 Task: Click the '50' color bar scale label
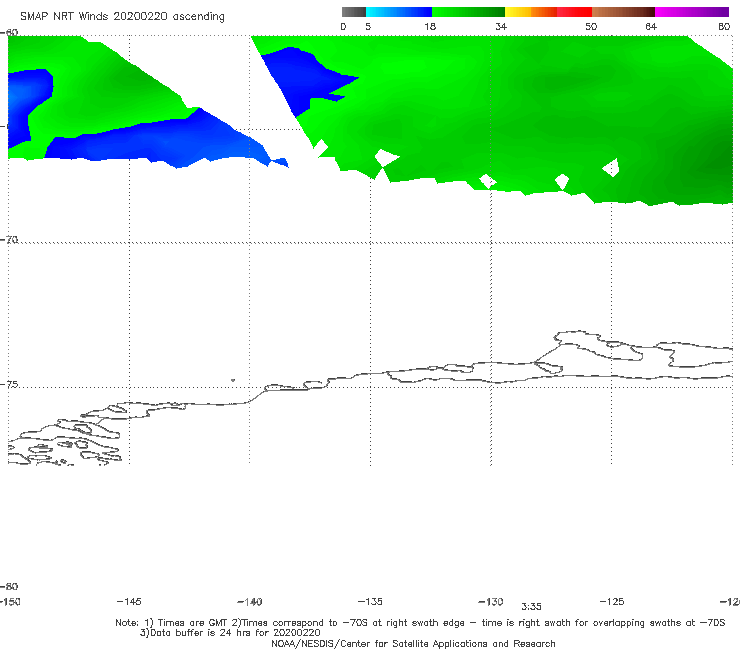point(591,27)
